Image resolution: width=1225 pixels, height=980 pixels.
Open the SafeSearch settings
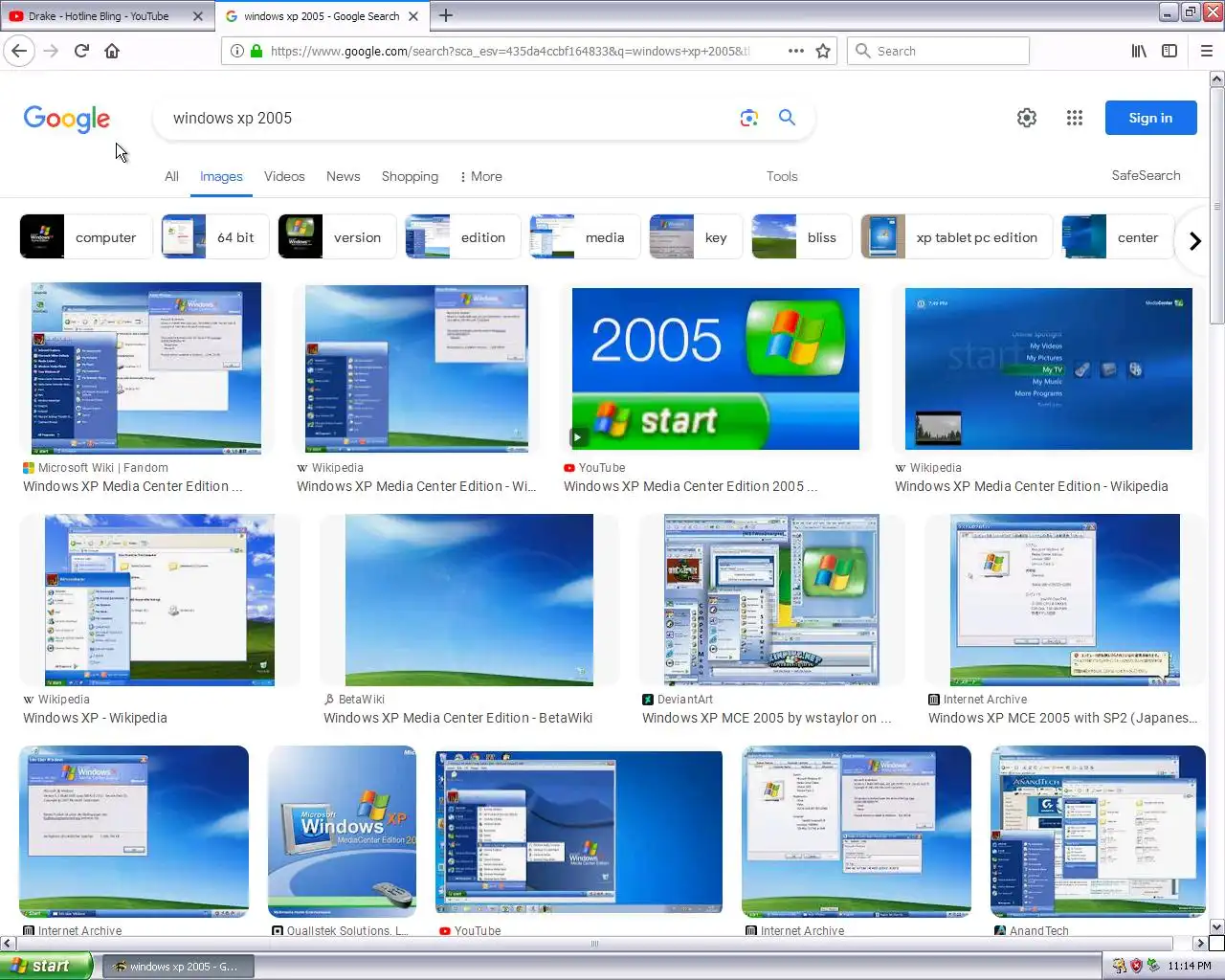pos(1146,175)
